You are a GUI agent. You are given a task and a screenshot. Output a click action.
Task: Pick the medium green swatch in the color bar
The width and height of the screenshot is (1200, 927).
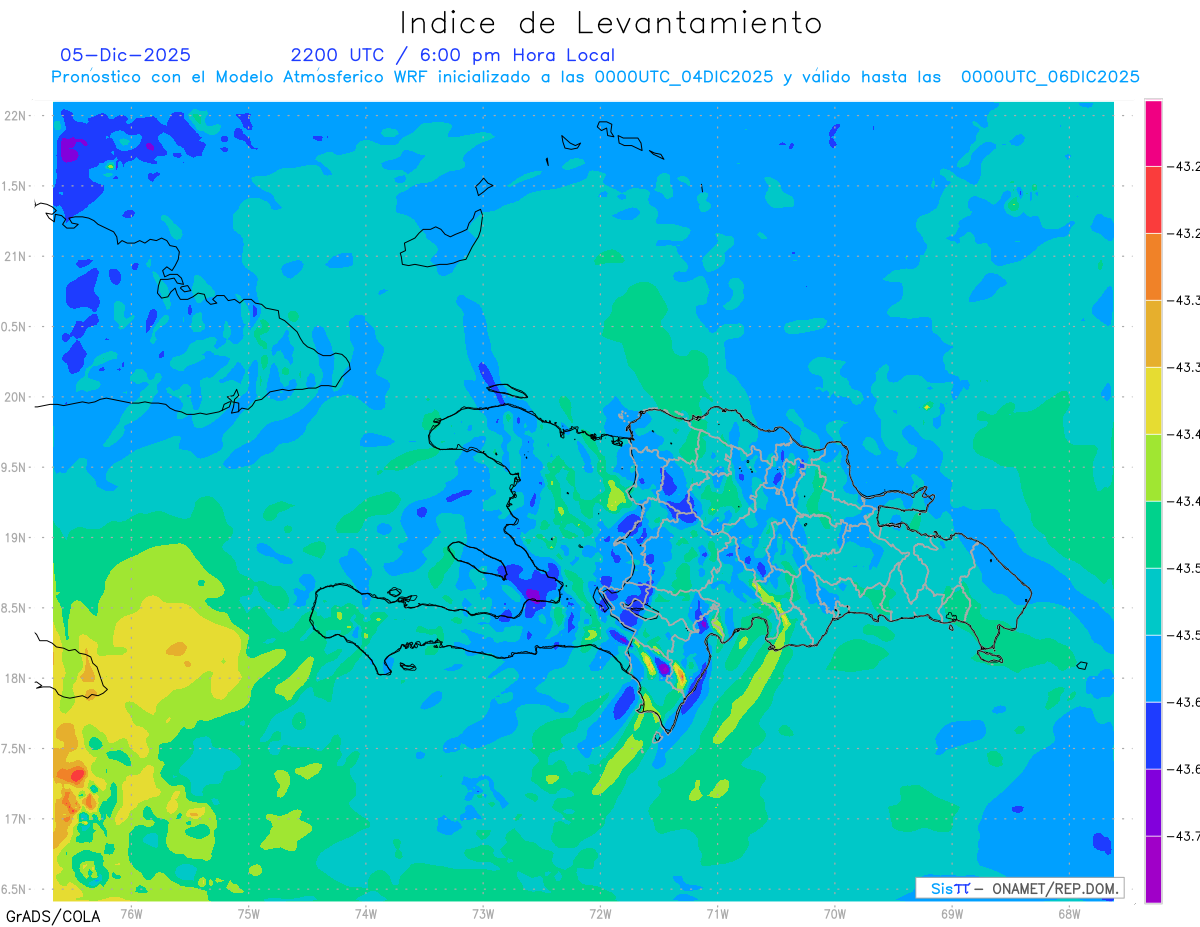[x=1153, y=535]
